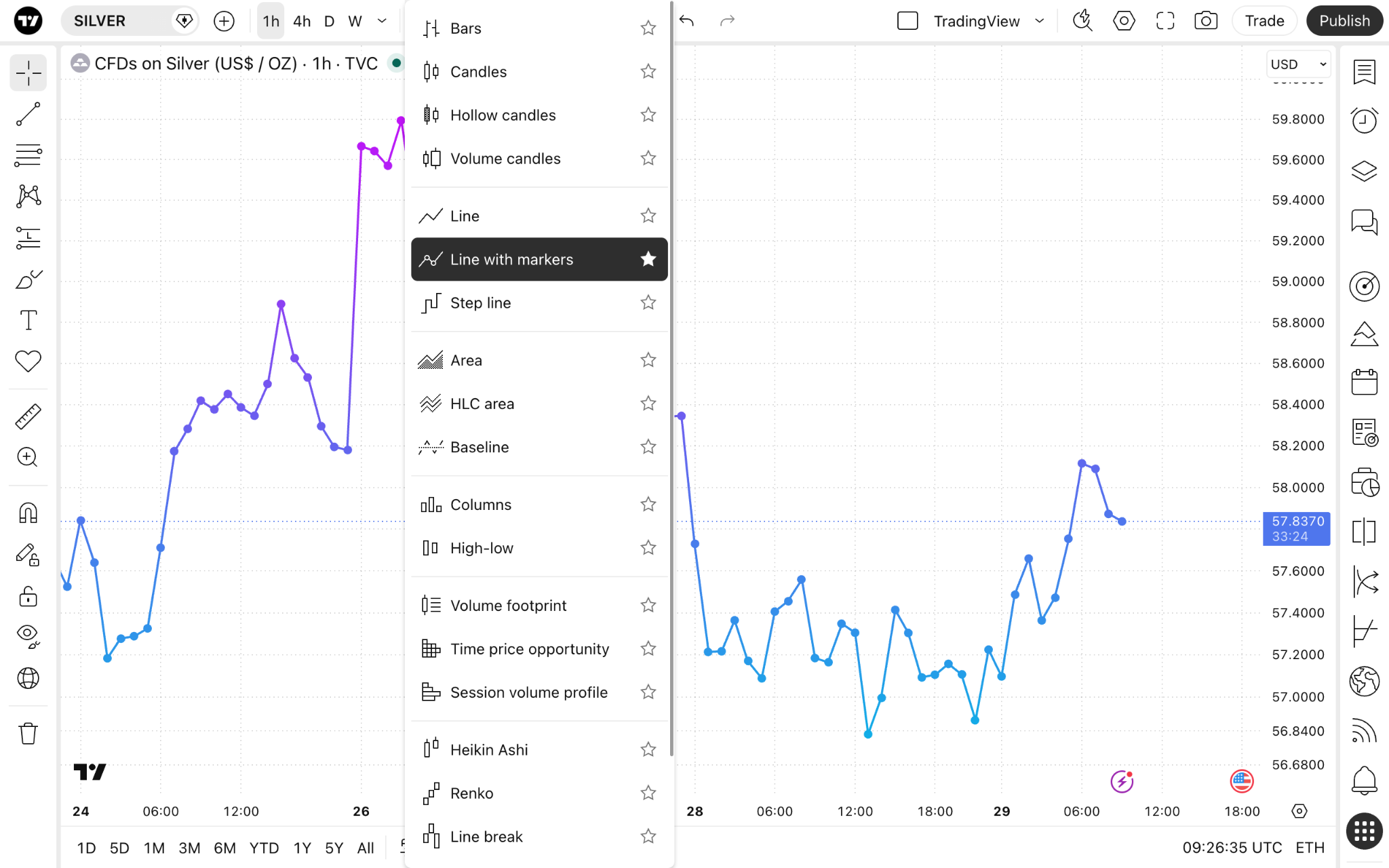Viewport: 1389px width, 868px height.
Task: Expand the USD currency dropdown
Action: pyautogui.click(x=1298, y=64)
